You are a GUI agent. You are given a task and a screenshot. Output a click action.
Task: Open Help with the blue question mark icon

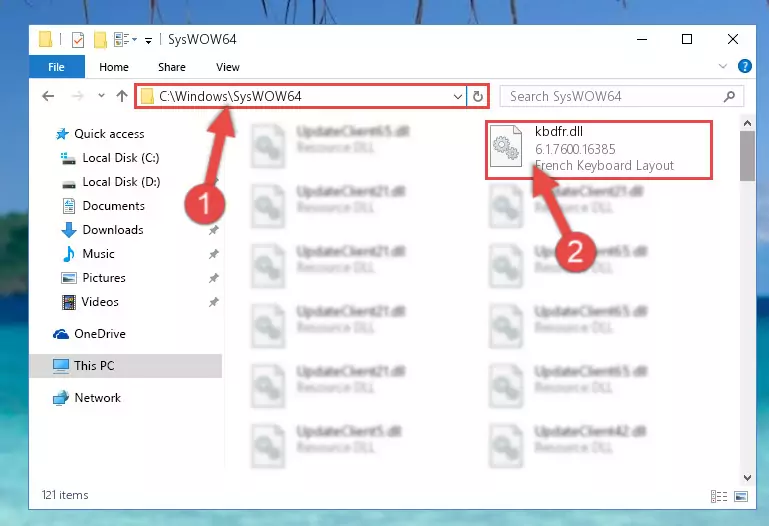tap(744, 66)
